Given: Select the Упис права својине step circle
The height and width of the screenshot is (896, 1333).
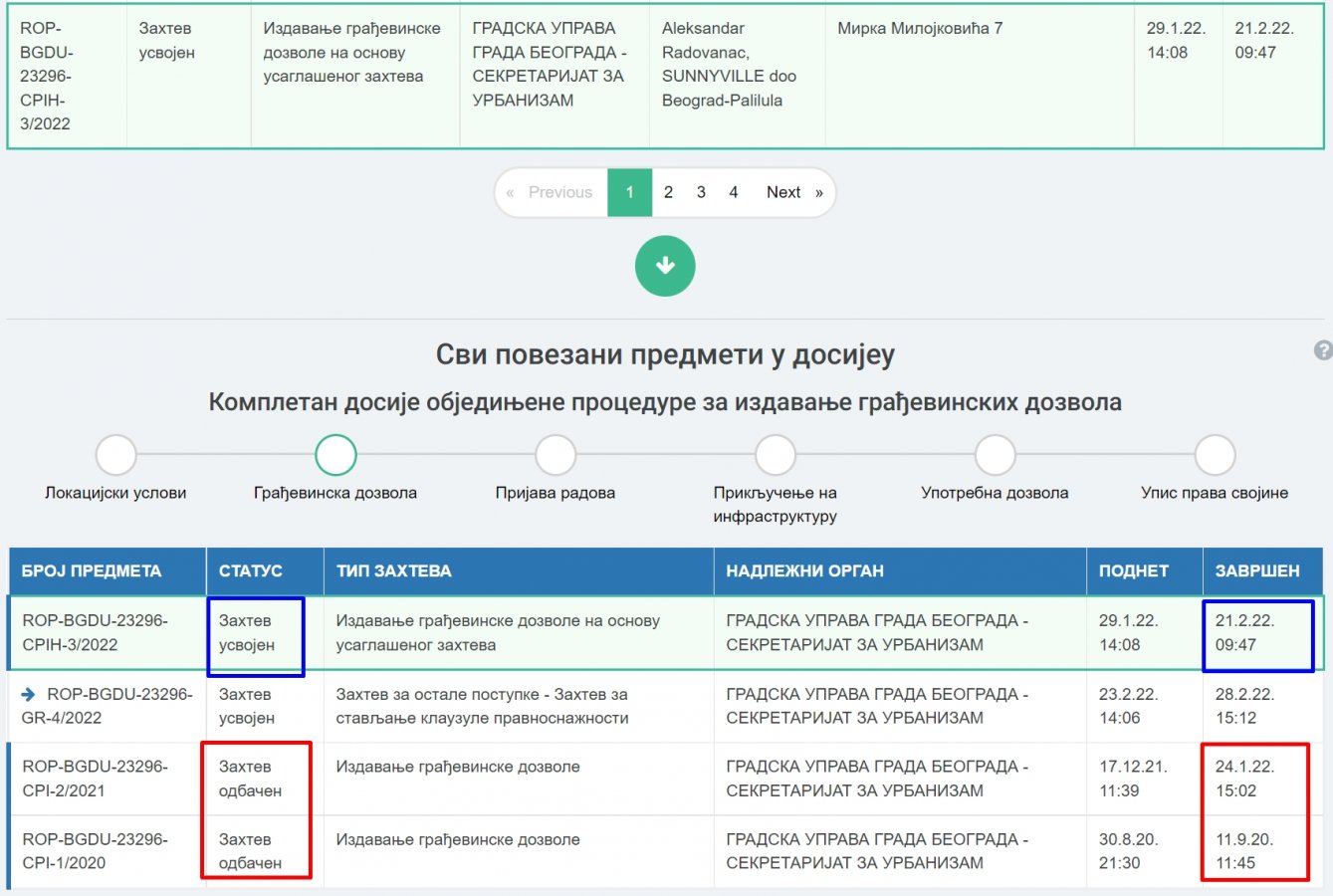Looking at the screenshot, I should point(1215,455).
